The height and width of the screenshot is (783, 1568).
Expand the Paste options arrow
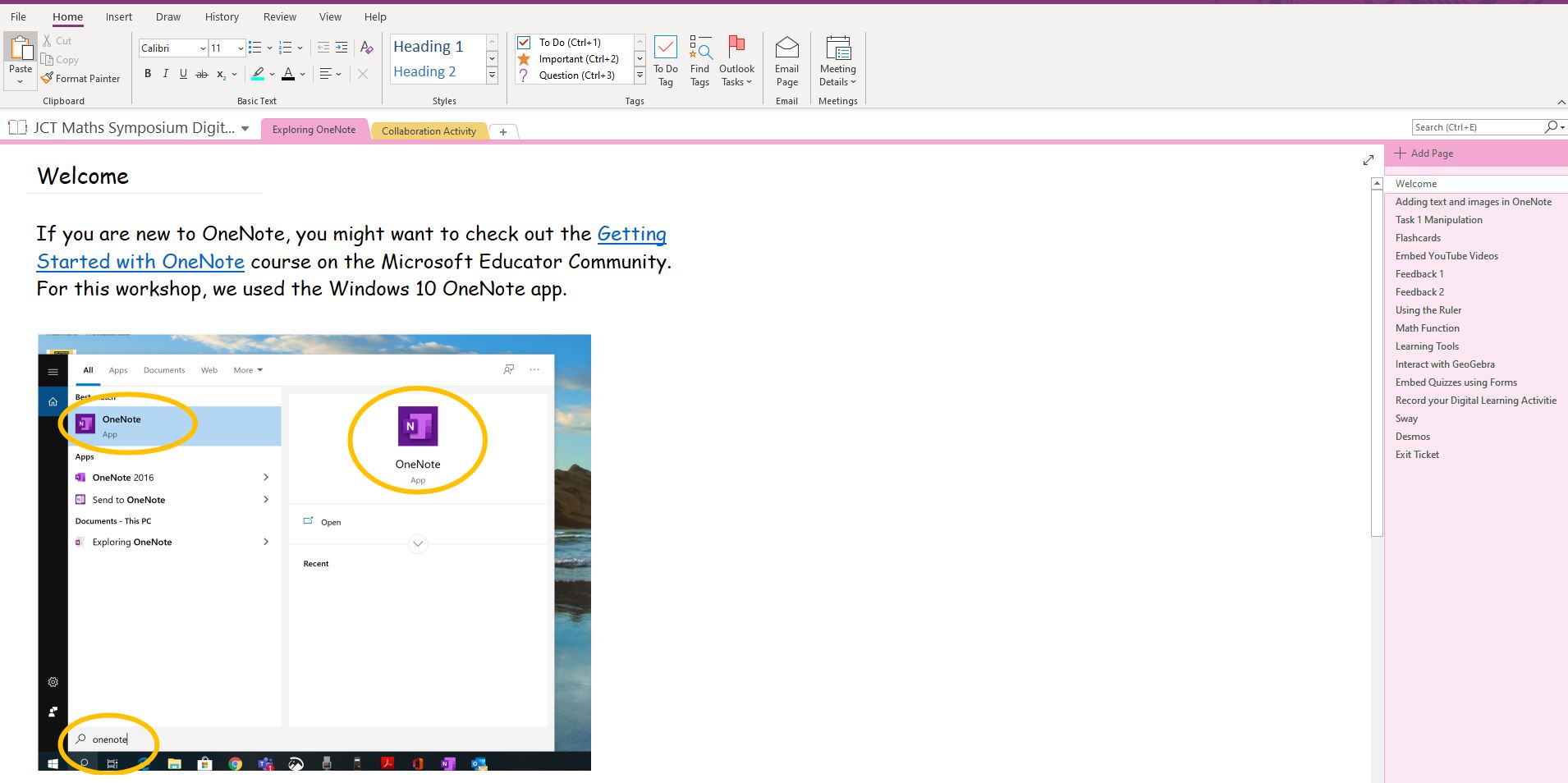tap(21, 81)
